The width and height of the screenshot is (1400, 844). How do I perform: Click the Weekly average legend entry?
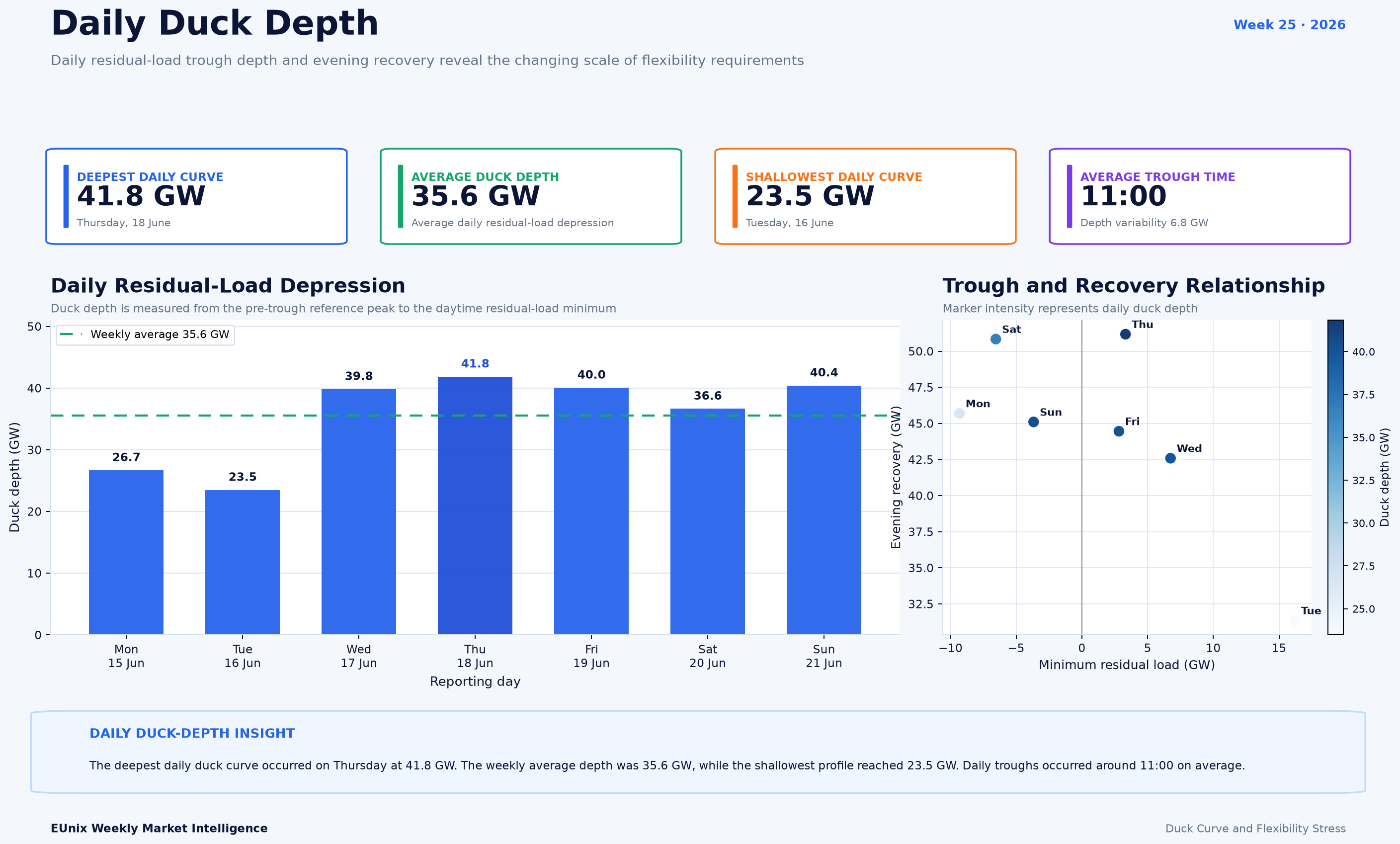145,334
